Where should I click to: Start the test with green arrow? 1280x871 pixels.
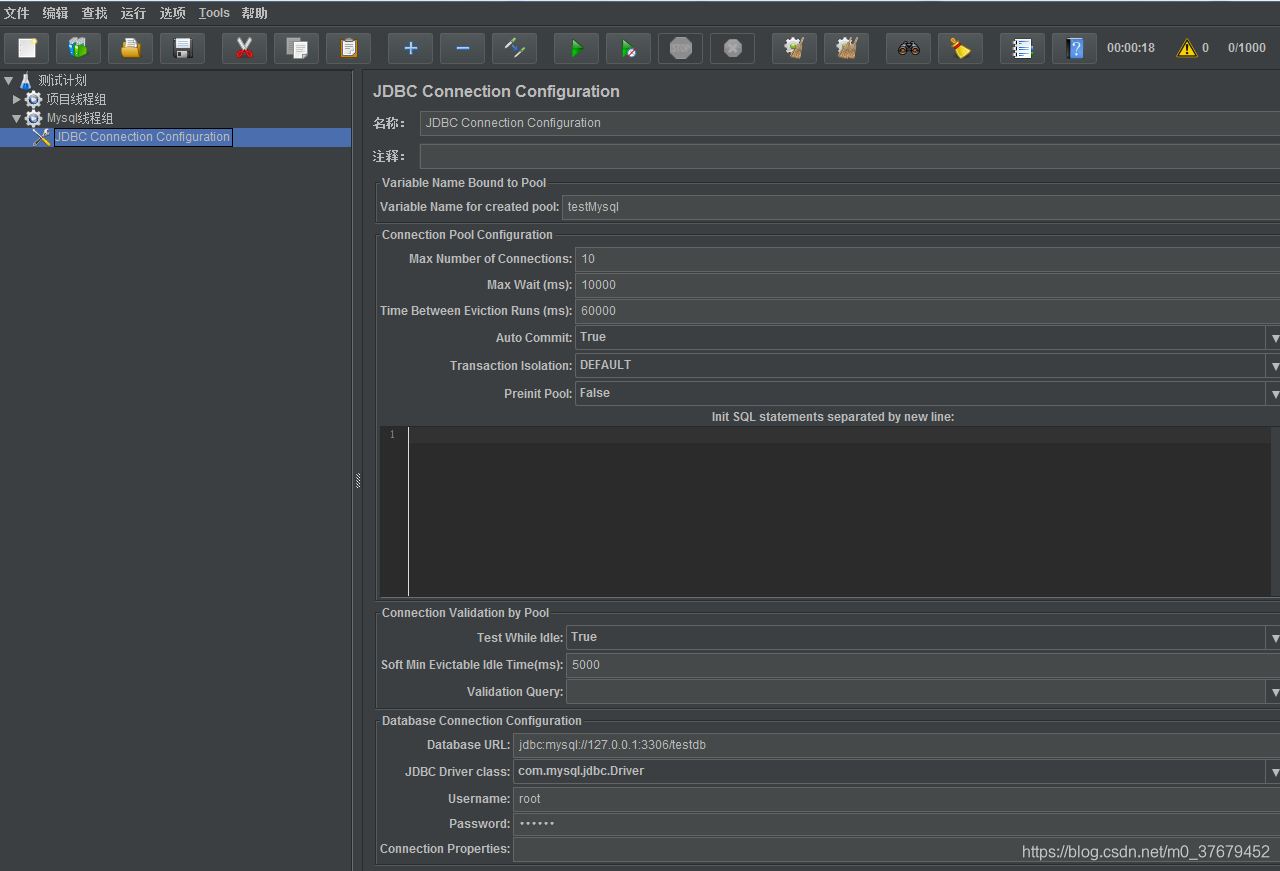(576, 48)
